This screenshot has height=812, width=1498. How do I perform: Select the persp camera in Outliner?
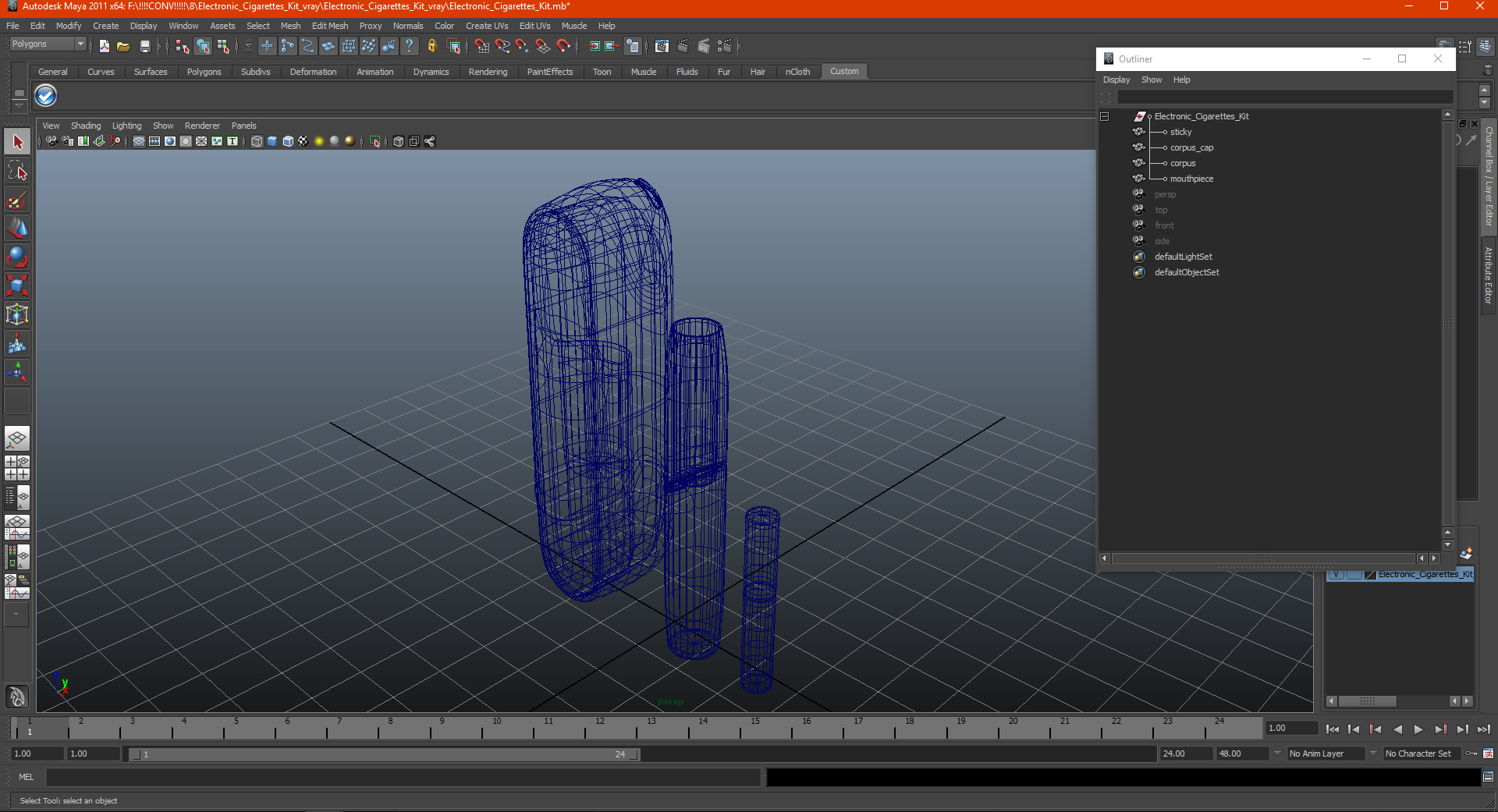pyautogui.click(x=1165, y=194)
